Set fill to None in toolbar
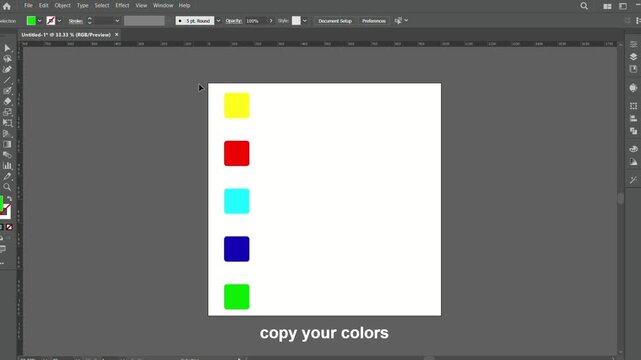This screenshot has height=360, width=641. (x=9, y=227)
